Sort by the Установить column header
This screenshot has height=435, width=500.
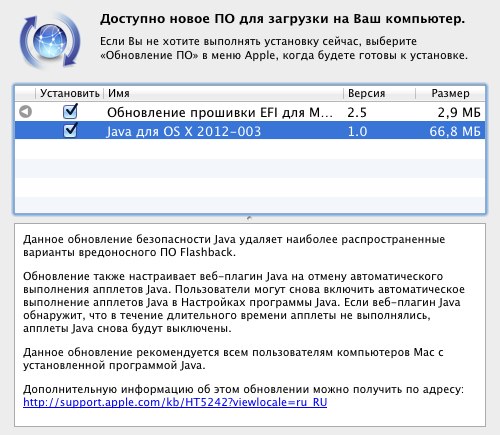coord(70,93)
